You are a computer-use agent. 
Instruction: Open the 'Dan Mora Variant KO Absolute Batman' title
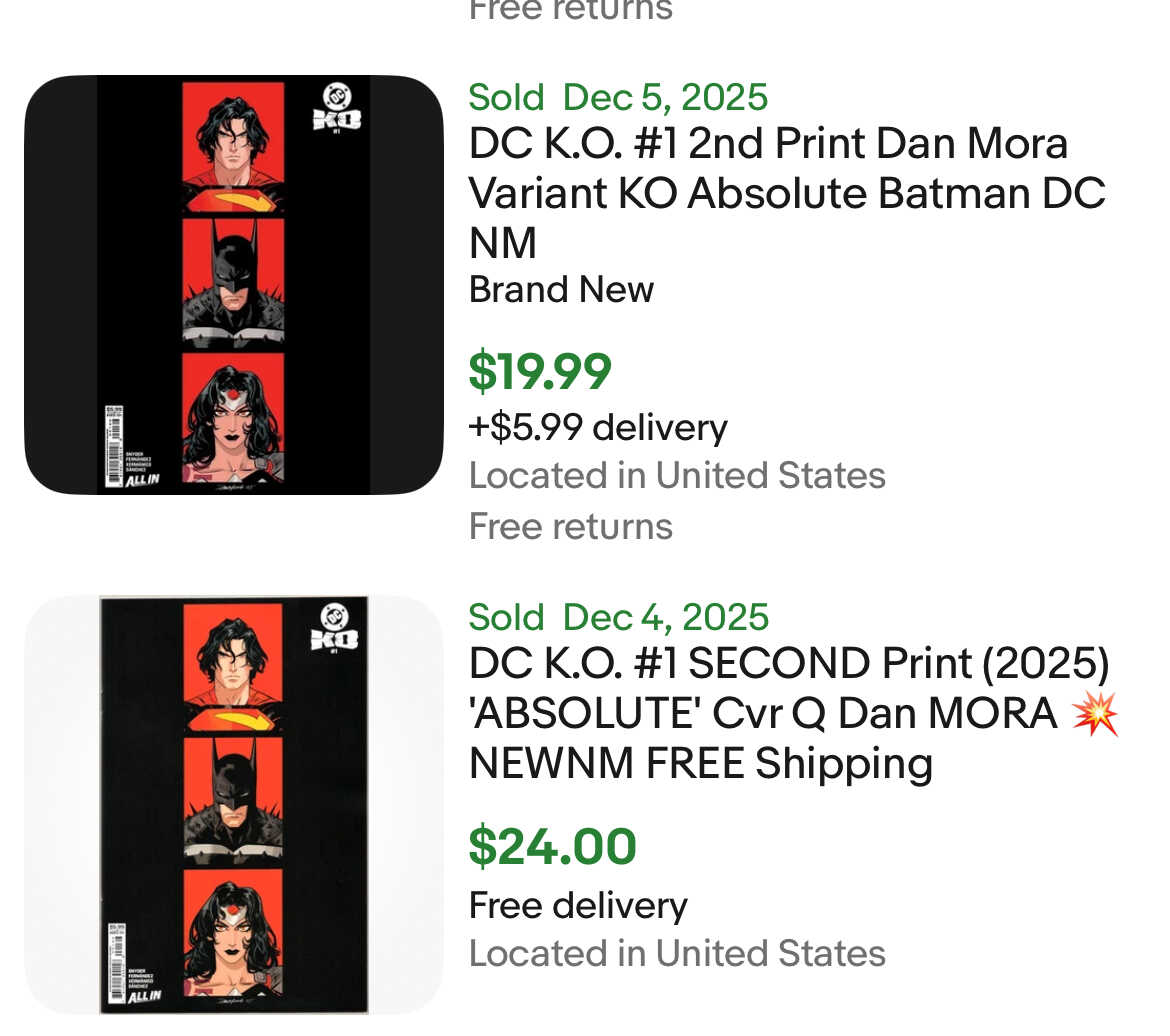click(787, 193)
